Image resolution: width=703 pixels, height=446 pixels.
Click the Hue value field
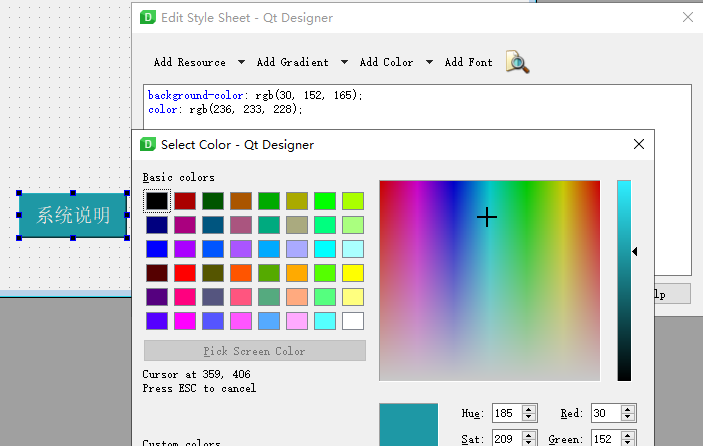pos(507,413)
